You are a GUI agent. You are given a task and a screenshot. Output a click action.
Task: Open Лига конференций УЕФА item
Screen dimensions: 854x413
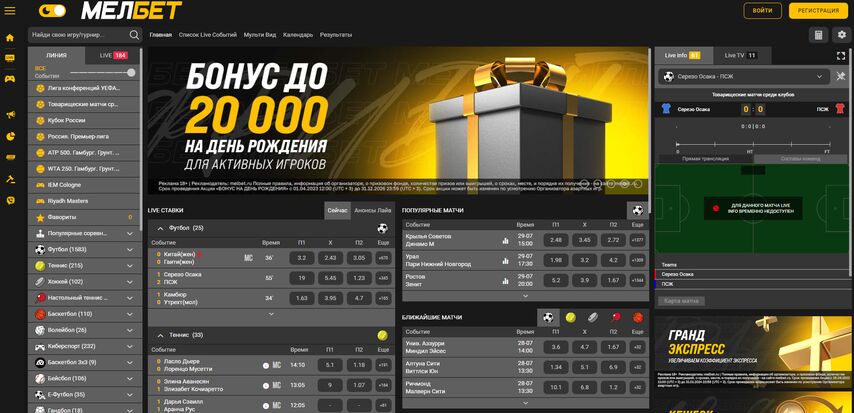pos(84,88)
